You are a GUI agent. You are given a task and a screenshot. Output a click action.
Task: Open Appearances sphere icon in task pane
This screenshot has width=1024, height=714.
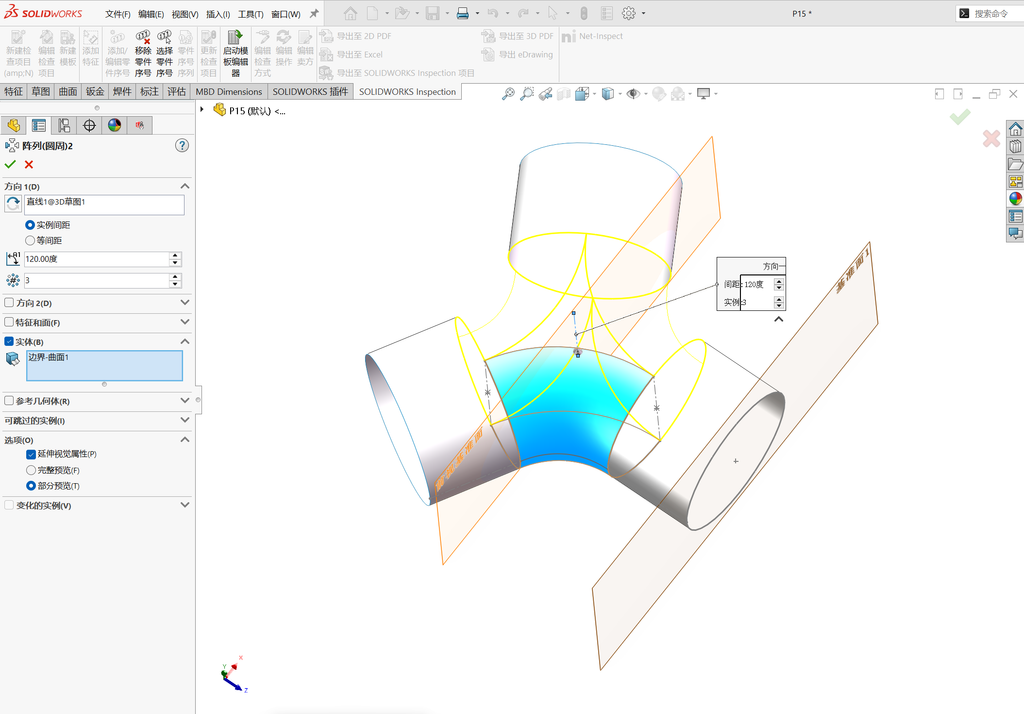tap(1015, 199)
